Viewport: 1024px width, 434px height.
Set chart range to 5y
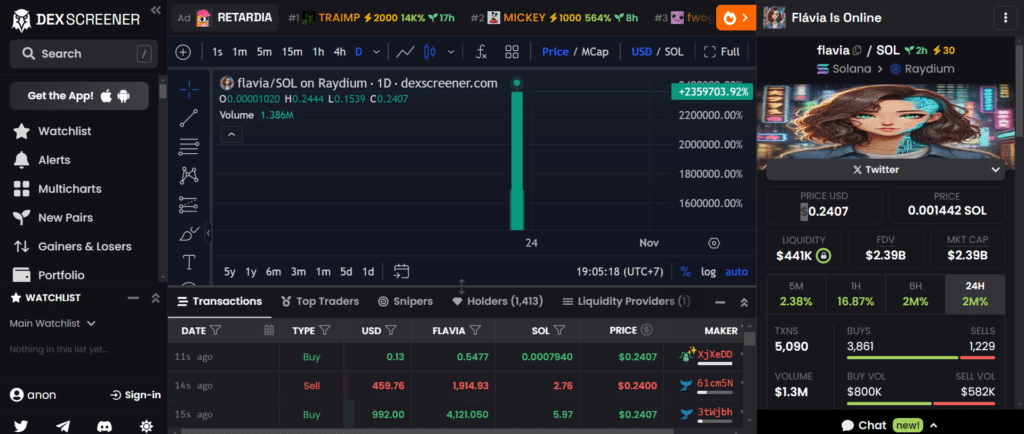[229, 271]
